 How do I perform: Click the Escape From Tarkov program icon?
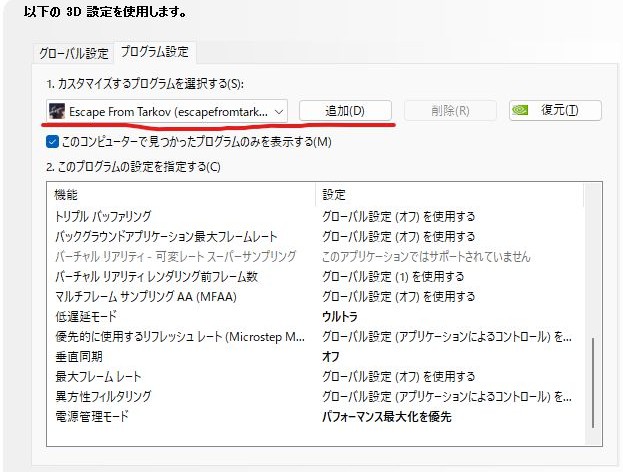(57, 110)
